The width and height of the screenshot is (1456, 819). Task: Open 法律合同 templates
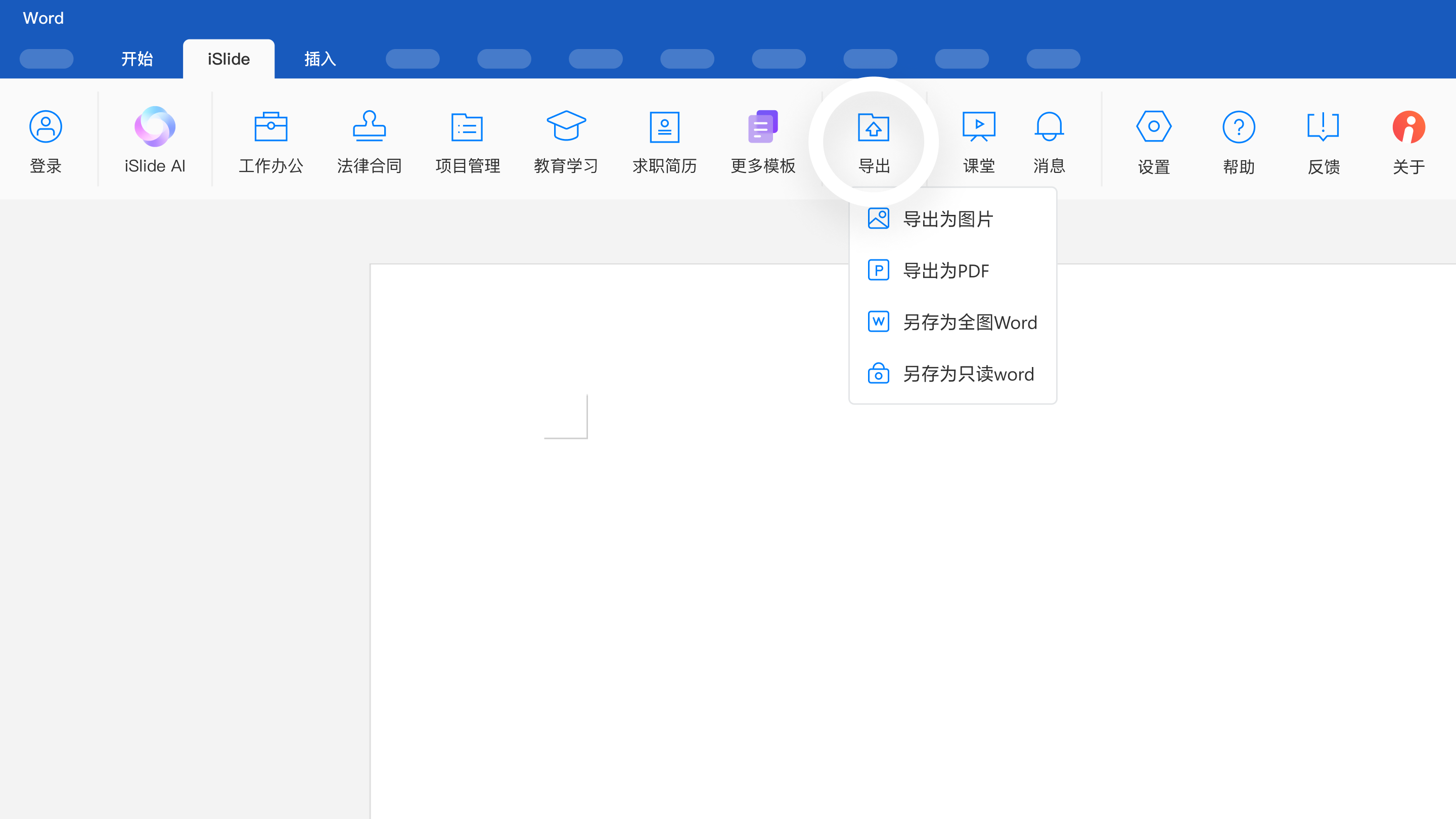coord(369,142)
